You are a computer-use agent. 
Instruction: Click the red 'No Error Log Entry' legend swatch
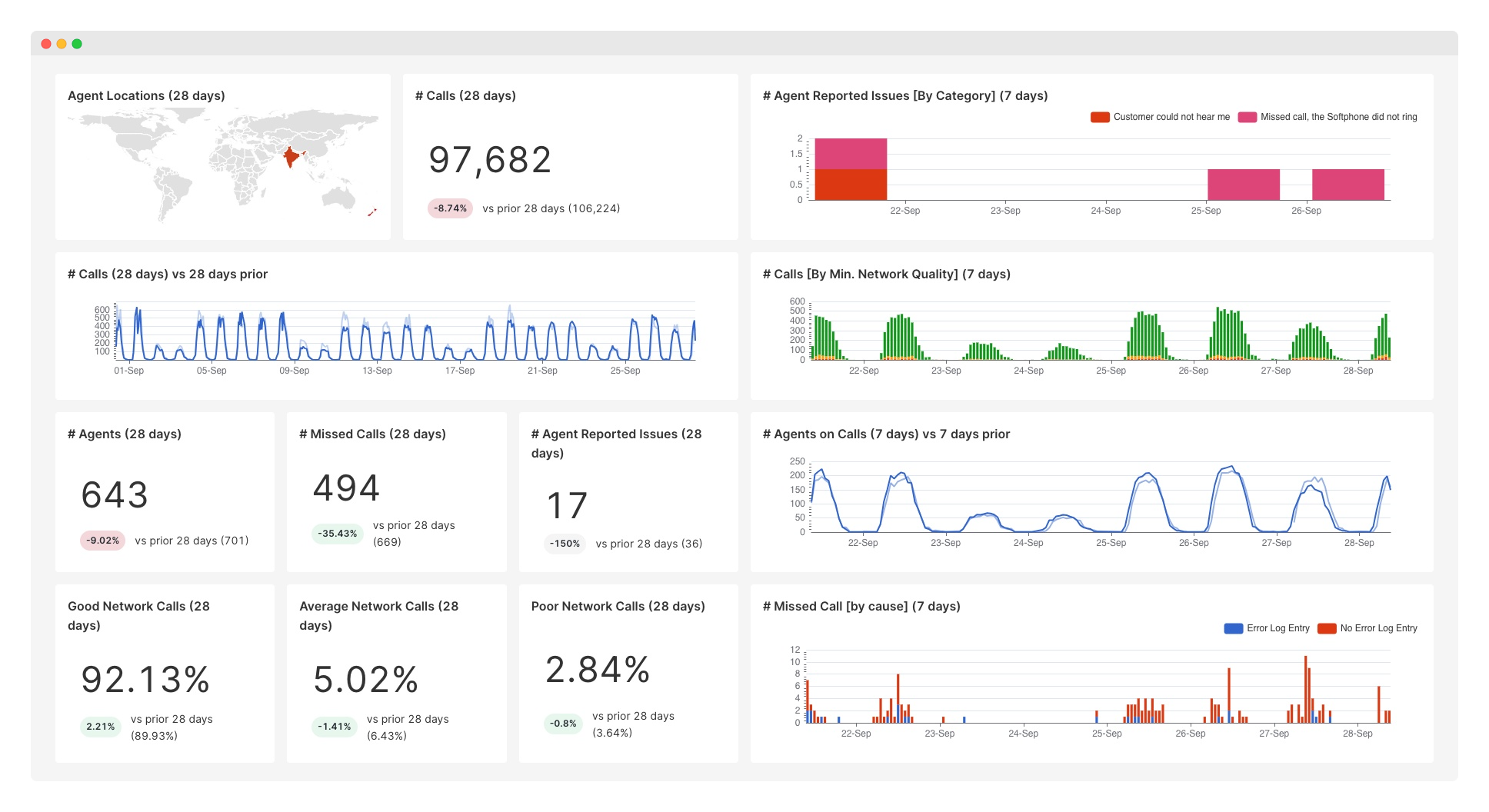pyautogui.click(x=1327, y=628)
